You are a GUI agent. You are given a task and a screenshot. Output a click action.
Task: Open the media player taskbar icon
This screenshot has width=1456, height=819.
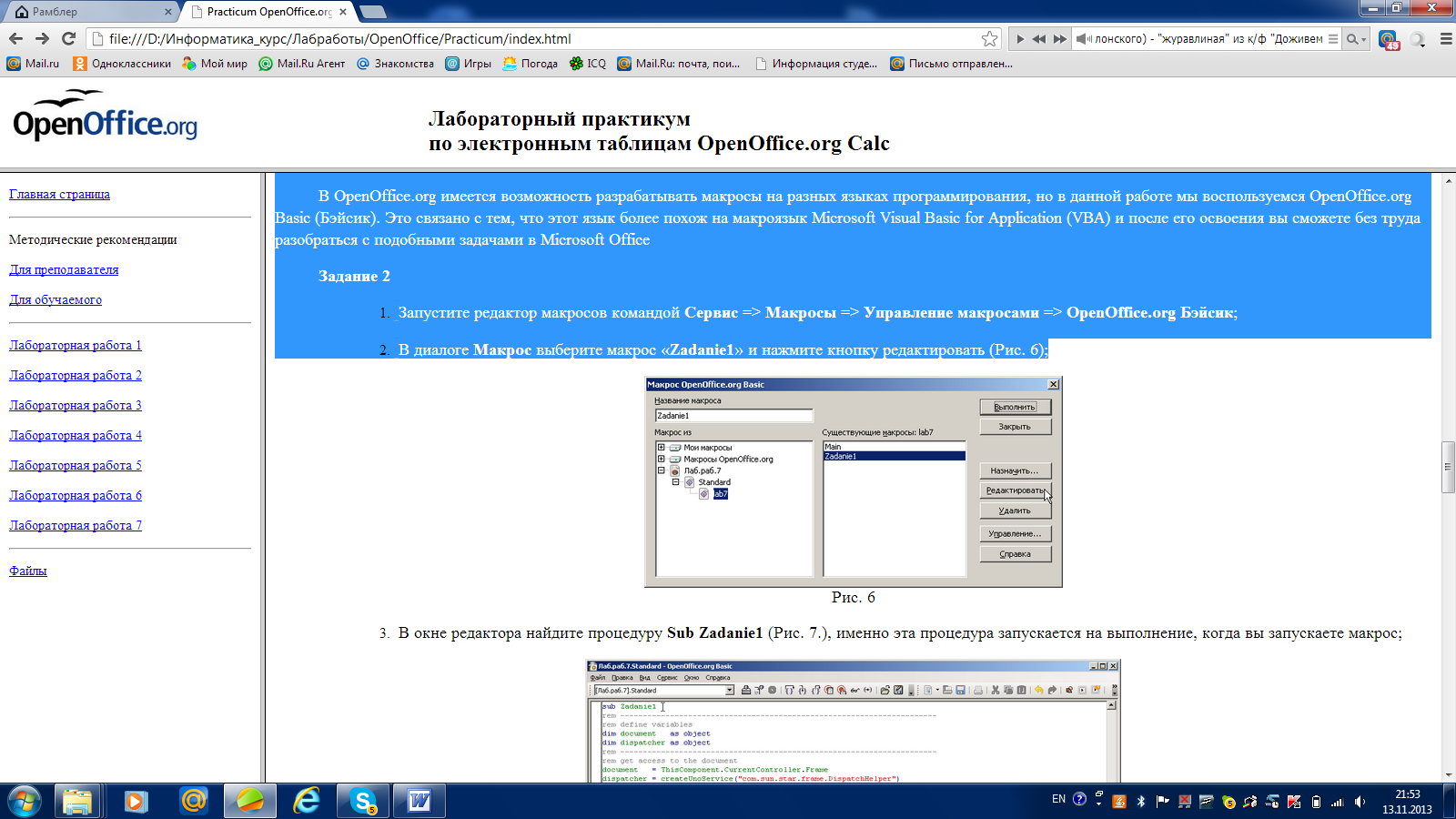(136, 801)
